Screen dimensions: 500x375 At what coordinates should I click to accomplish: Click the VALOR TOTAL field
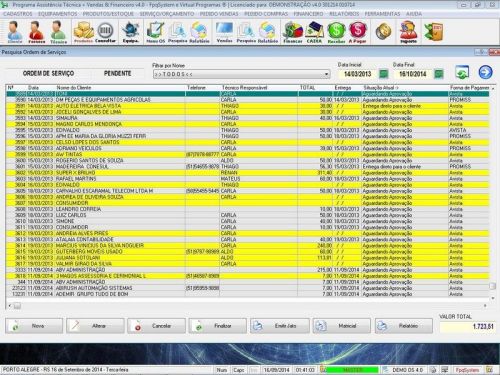(467, 327)
